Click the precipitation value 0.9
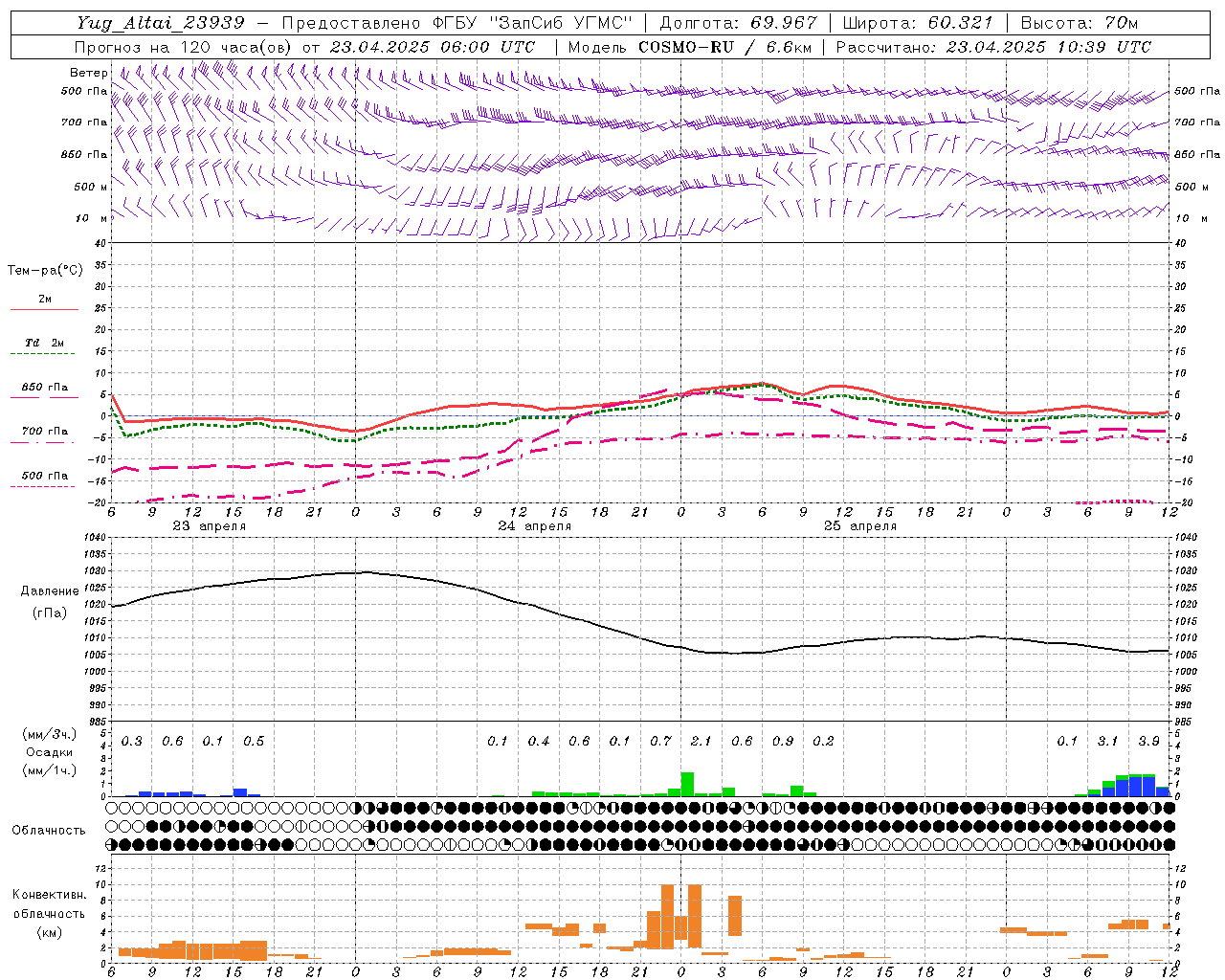 click(783, 742)
